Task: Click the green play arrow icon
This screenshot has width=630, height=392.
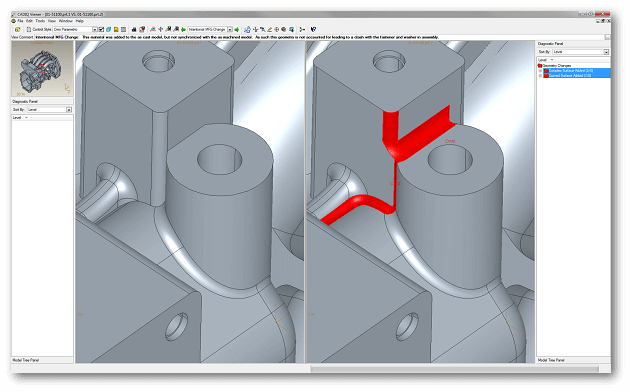Action: (x=184, y=29)
